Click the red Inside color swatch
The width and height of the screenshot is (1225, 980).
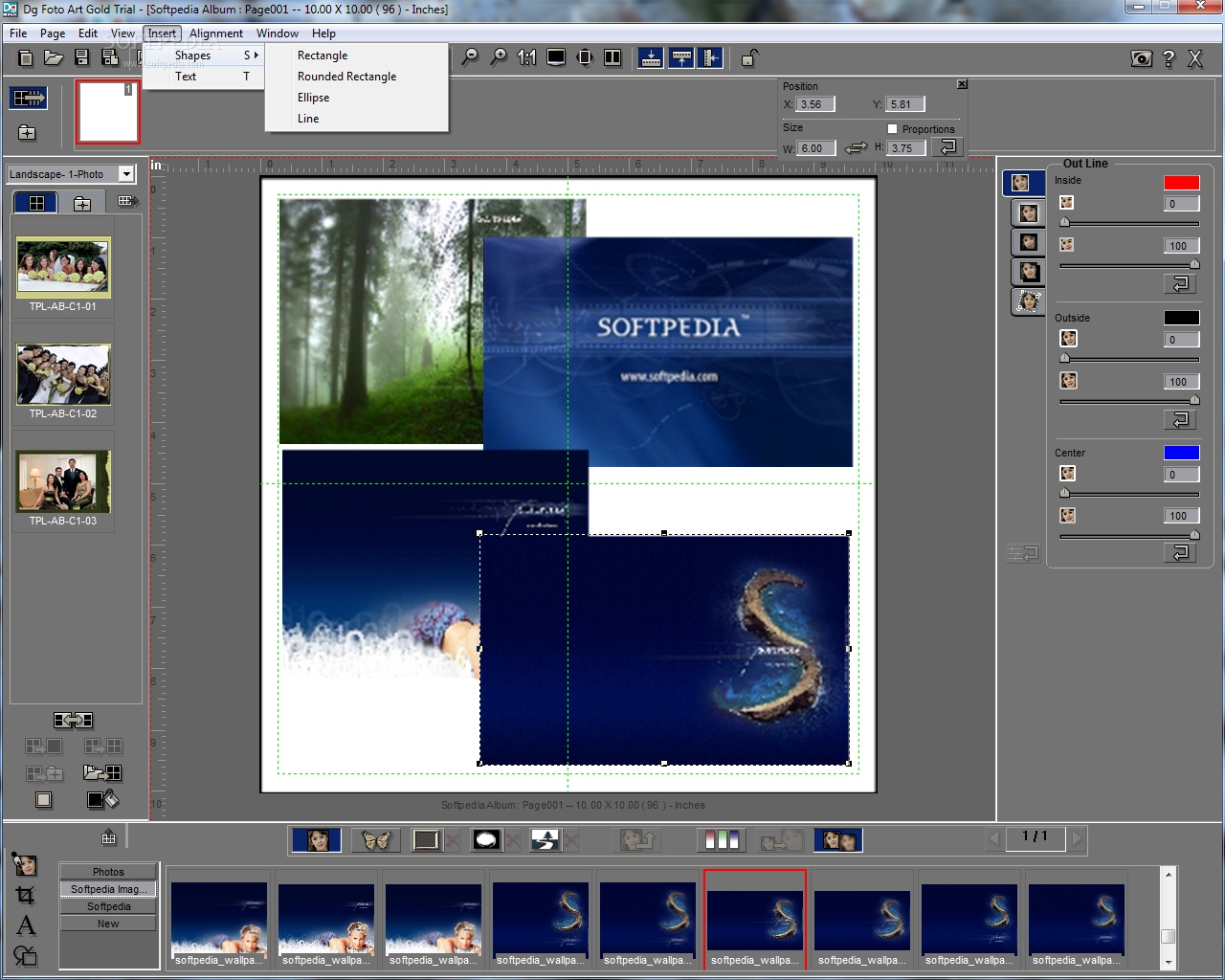[x=1182, y=183]
